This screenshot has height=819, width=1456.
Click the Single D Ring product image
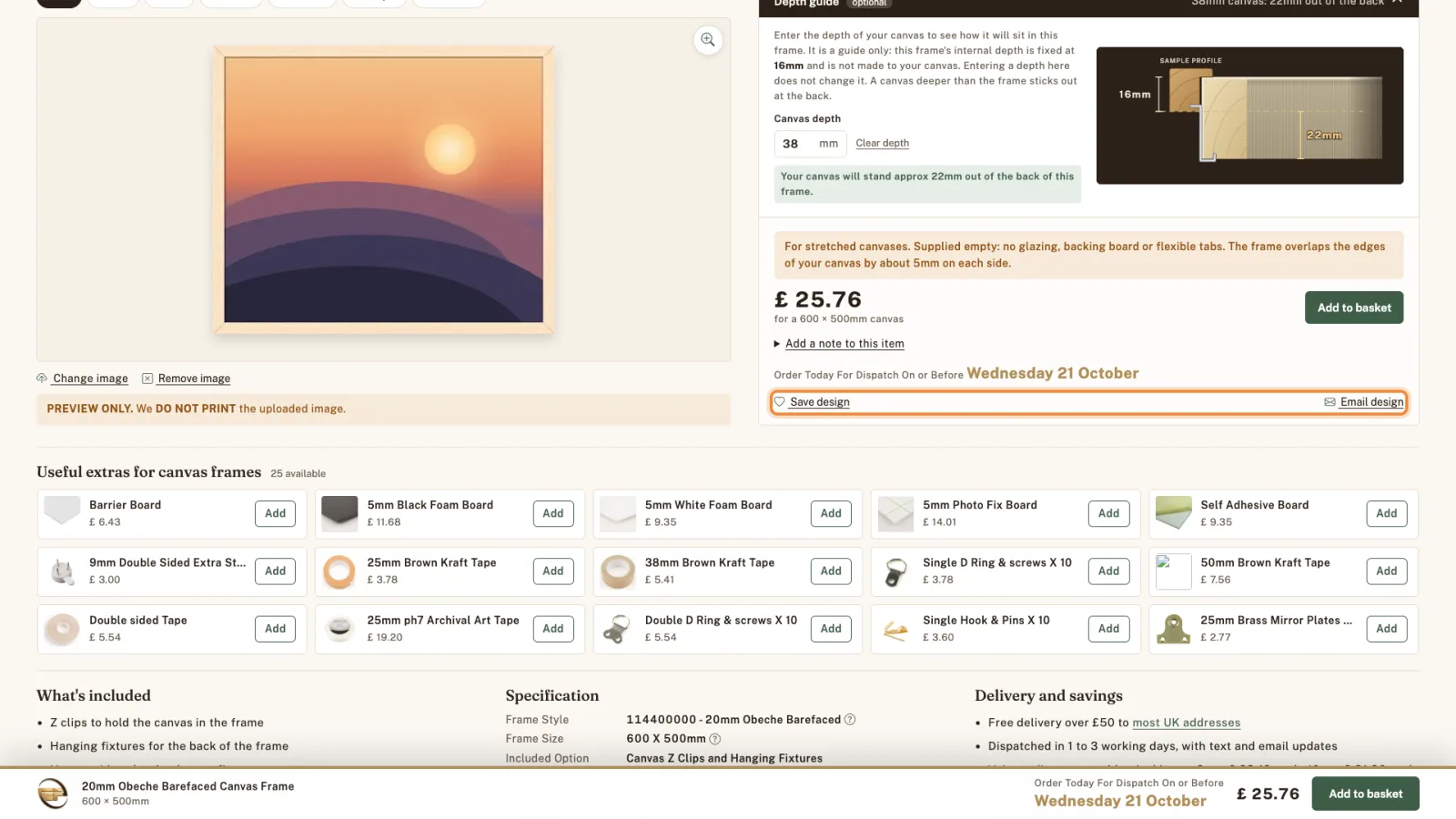point(895,571)
